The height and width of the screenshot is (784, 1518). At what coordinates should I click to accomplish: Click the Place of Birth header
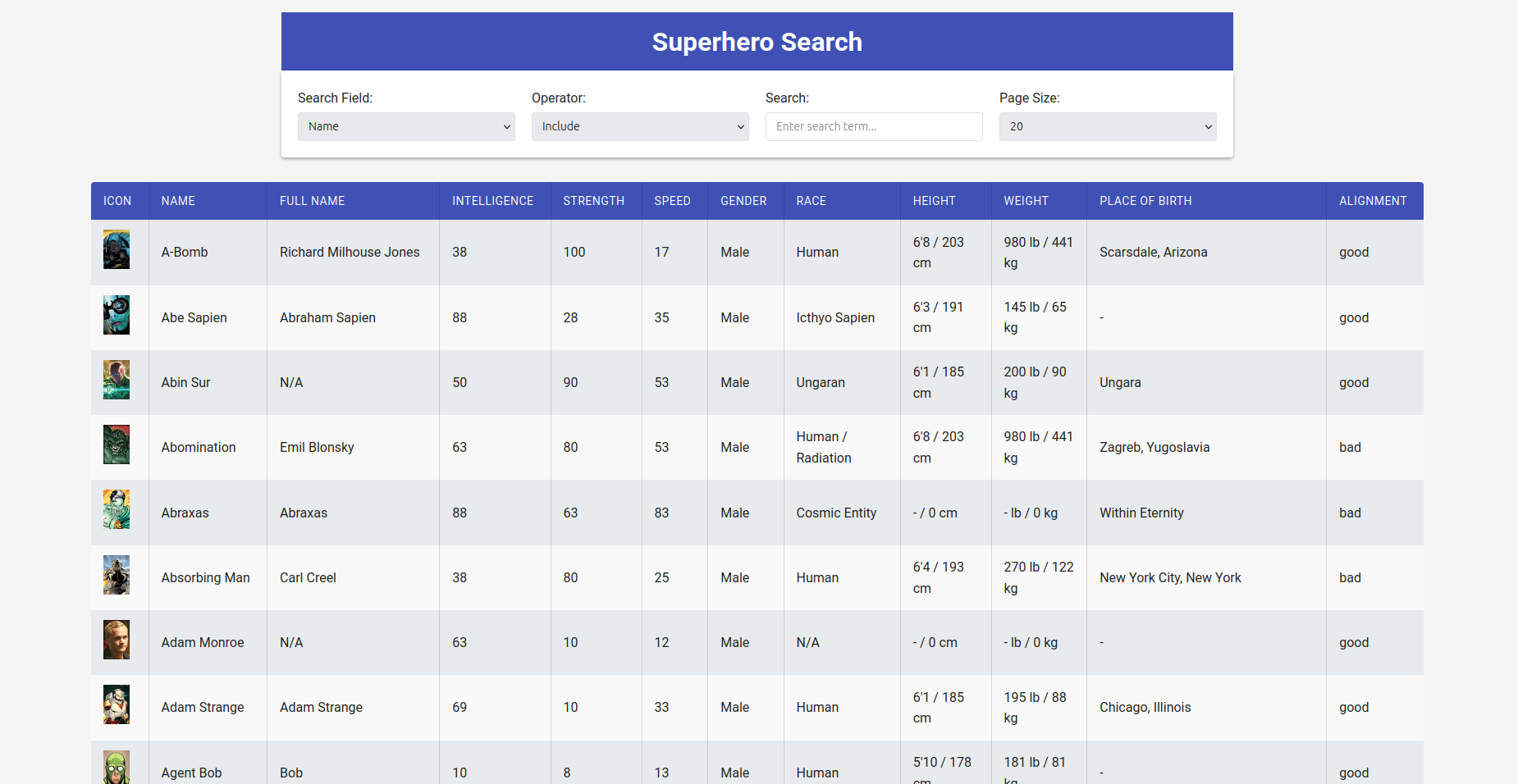(1145, 201)
